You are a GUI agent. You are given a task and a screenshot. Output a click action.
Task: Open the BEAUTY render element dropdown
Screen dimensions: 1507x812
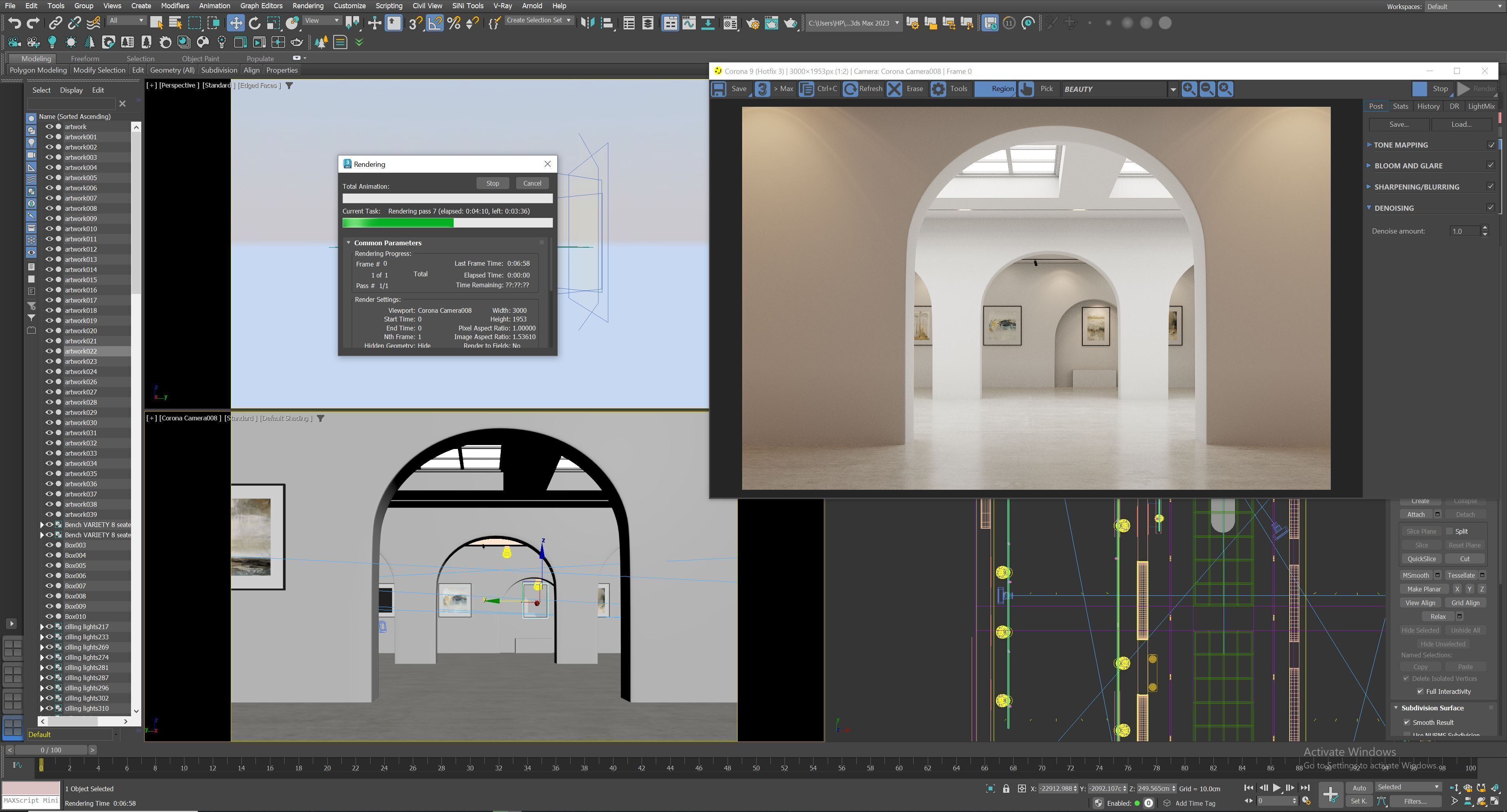tap(1173, 89)
